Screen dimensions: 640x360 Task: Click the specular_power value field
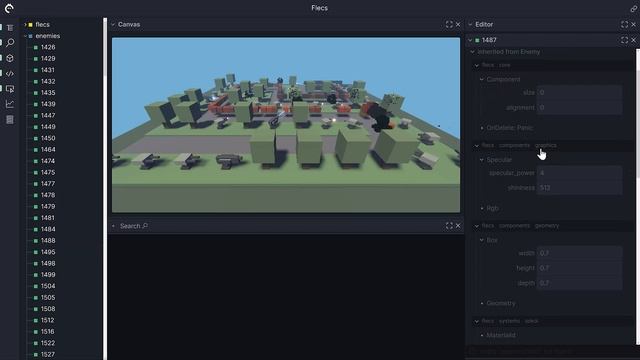(x=580, y=173)
